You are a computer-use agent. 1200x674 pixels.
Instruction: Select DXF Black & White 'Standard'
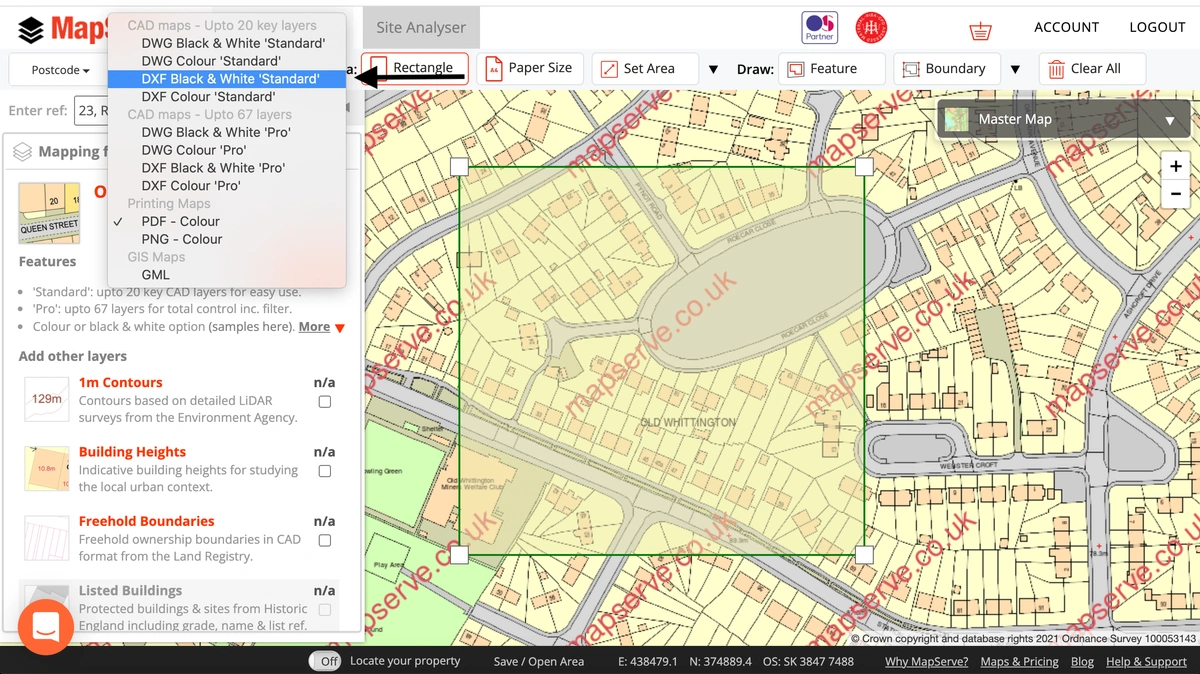point(227,79)
